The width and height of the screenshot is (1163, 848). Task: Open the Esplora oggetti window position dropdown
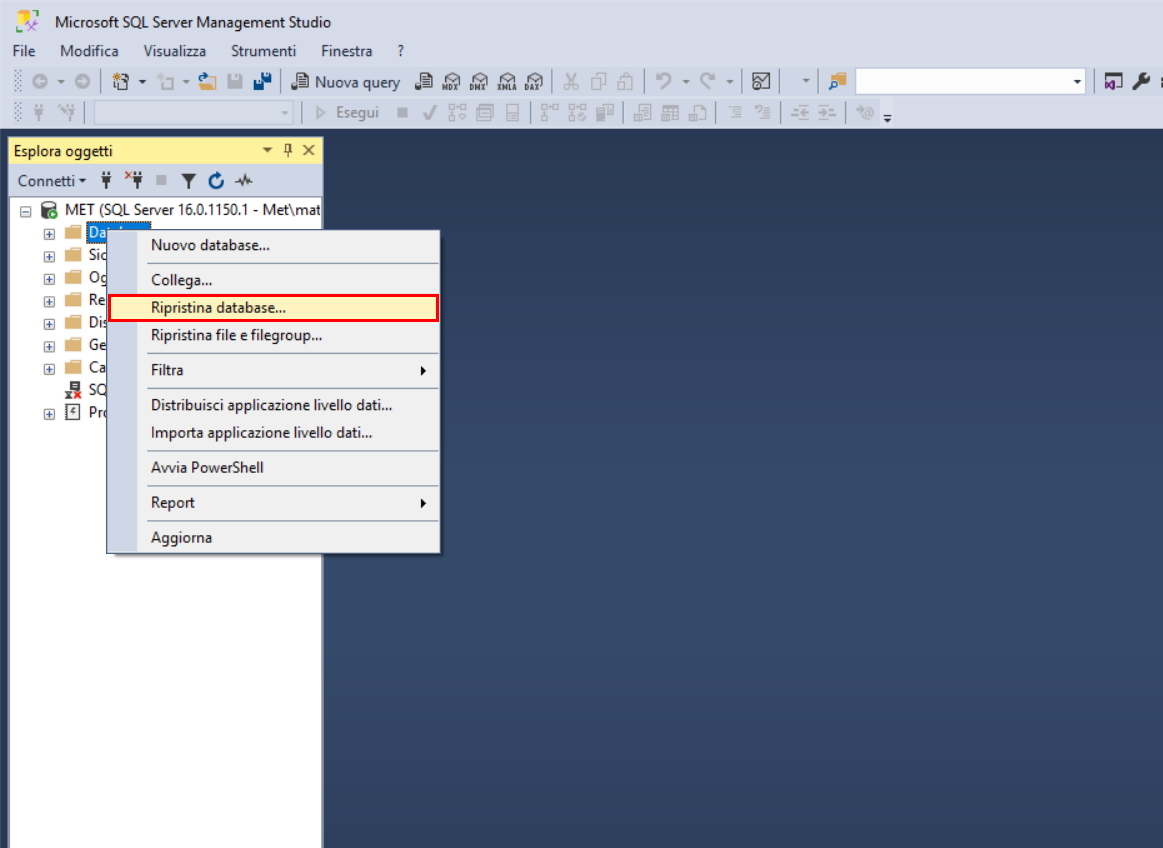coord(267,151)
